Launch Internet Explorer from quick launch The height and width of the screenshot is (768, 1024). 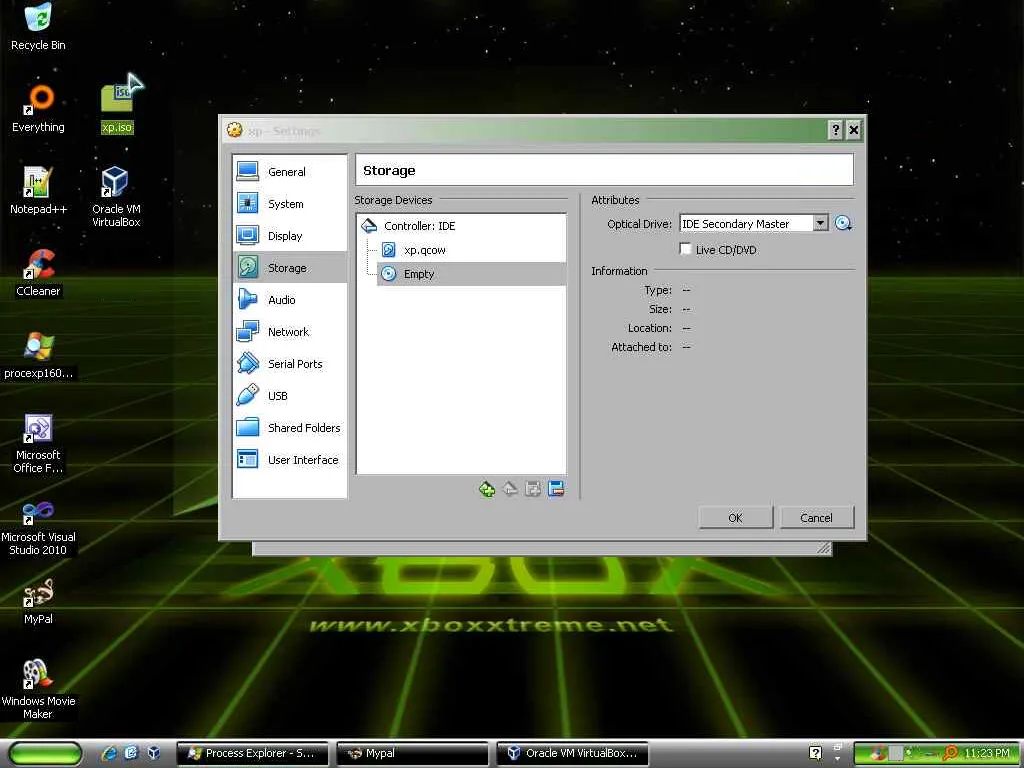point(110,753)
